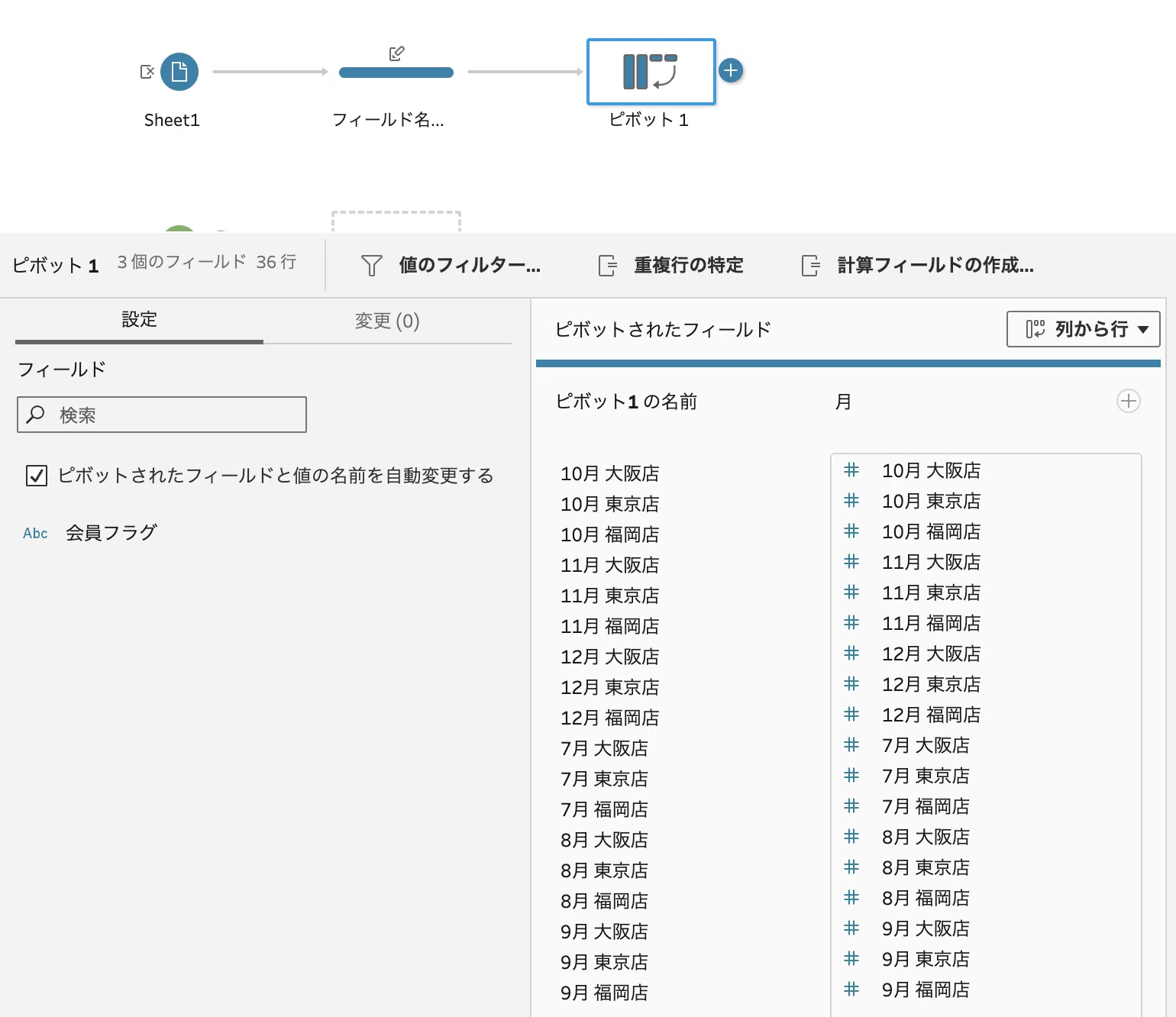This screenshot has width=1176, height=1017.
Task: Click the number type icon of 12月 東京店
Action: click(851, 684)
